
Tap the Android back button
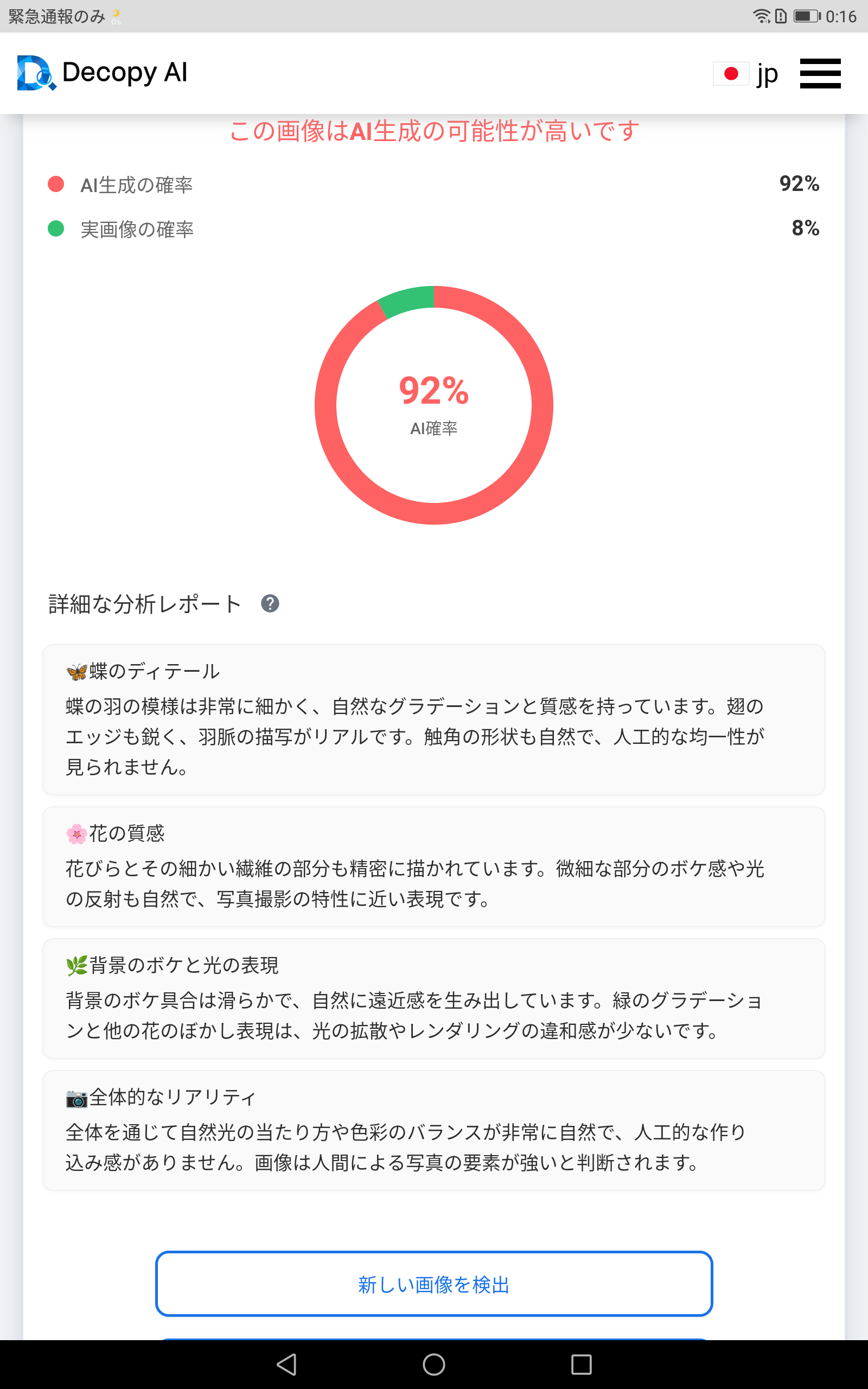point(286,1365)
